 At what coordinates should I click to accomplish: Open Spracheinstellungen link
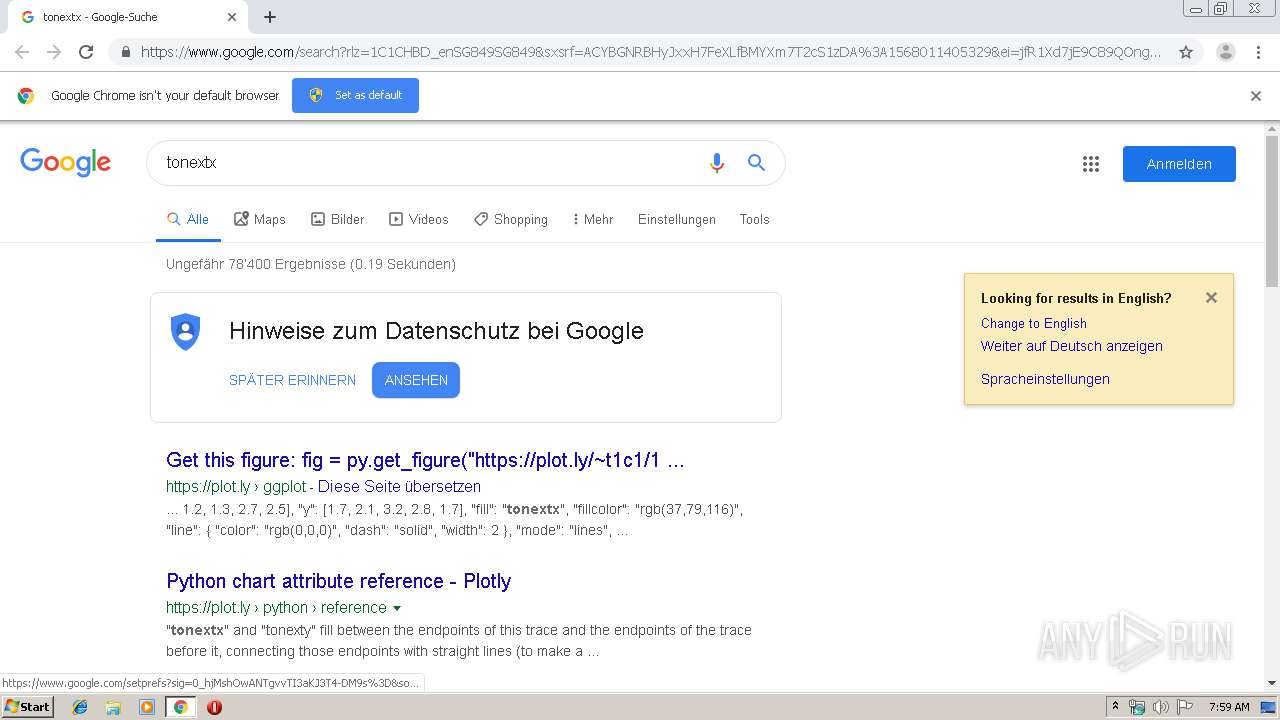pos(1045,379)
